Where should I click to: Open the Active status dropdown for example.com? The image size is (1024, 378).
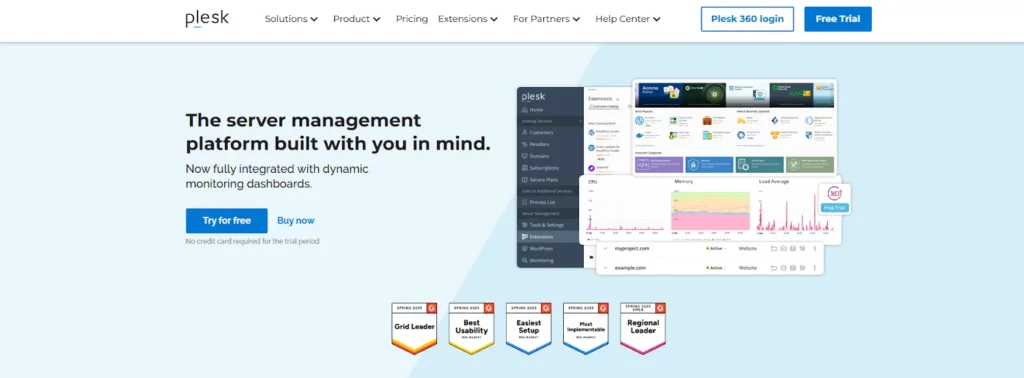(716, 268)
